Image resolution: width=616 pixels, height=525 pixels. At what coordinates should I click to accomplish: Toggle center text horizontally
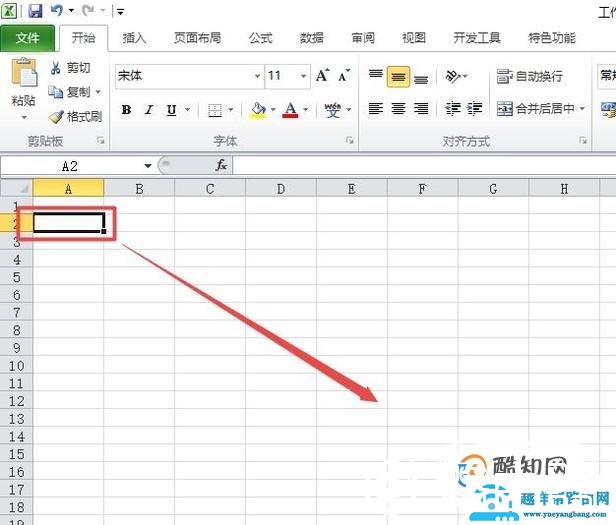(x=398, y=108)
